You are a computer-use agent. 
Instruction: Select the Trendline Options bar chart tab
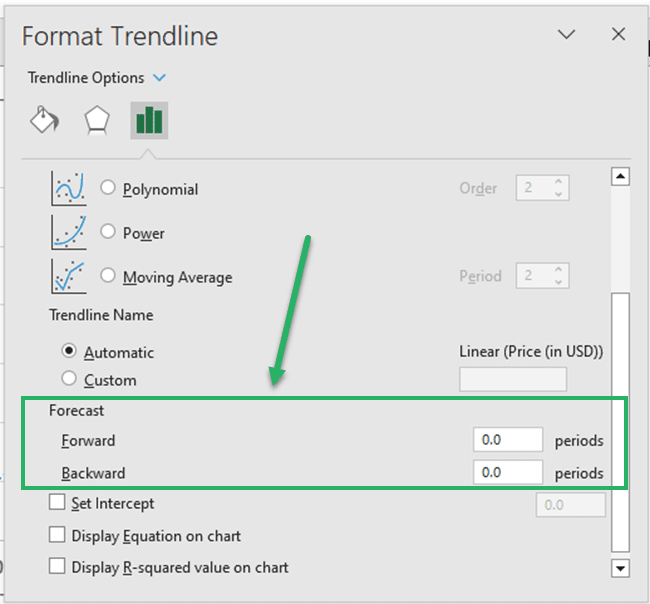[x=149, y=120]
